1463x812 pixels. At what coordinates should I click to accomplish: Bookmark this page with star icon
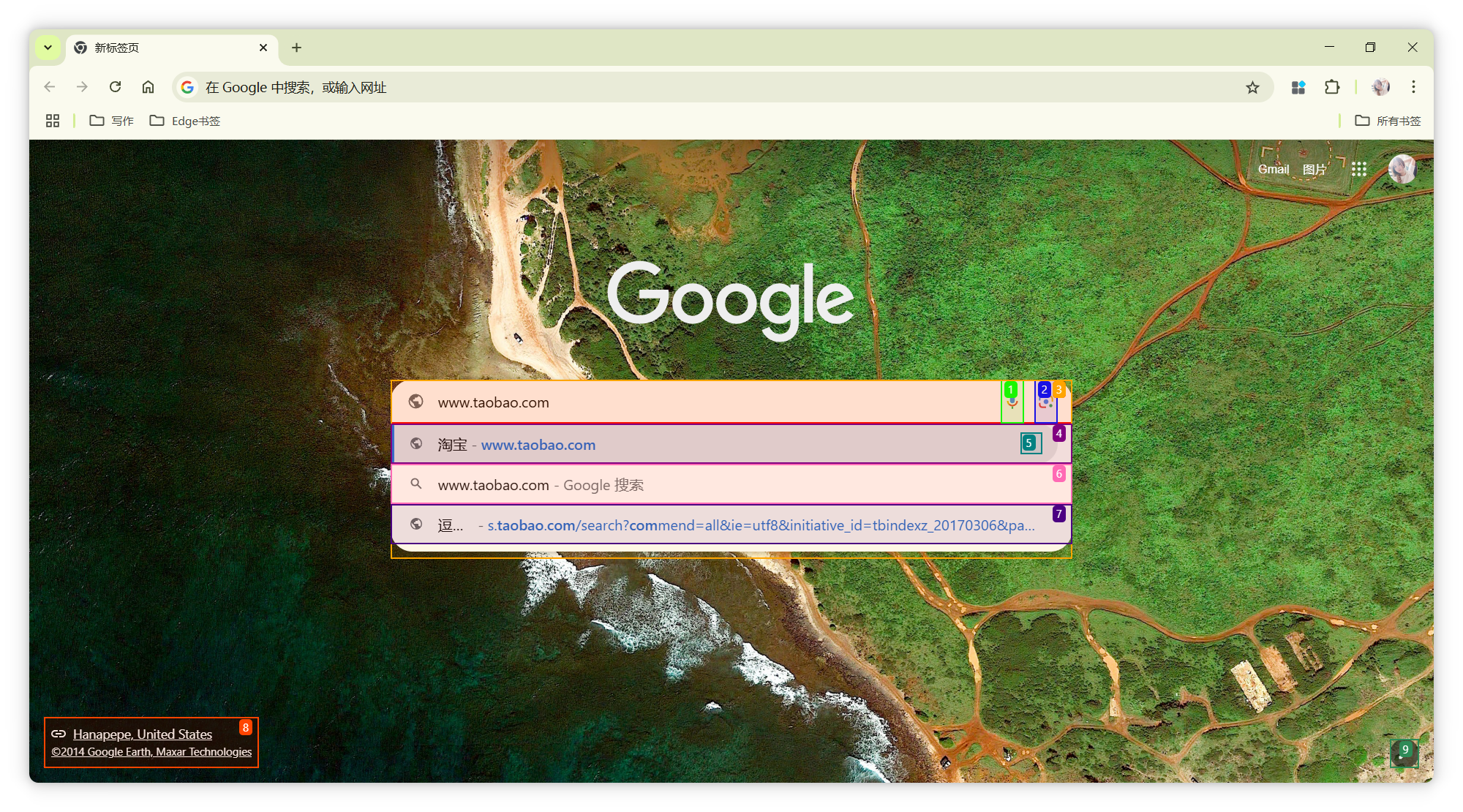pos(1252,88)
